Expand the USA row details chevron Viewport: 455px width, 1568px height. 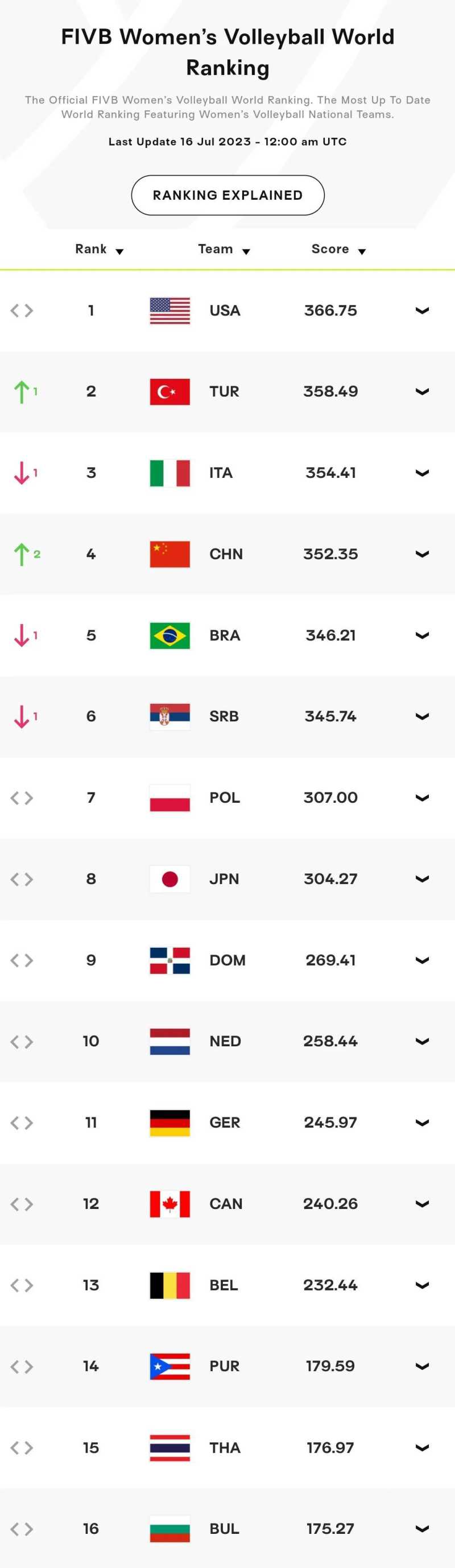click(x=422, y=311)
